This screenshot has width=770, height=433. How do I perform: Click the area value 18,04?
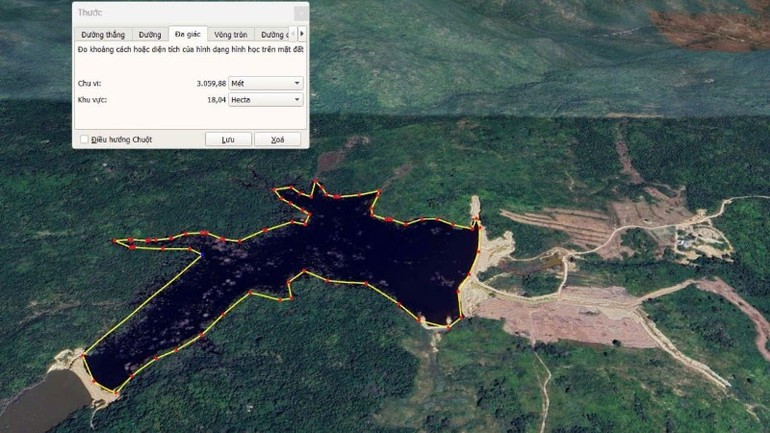pyautogui.click(x=214, y=100)
